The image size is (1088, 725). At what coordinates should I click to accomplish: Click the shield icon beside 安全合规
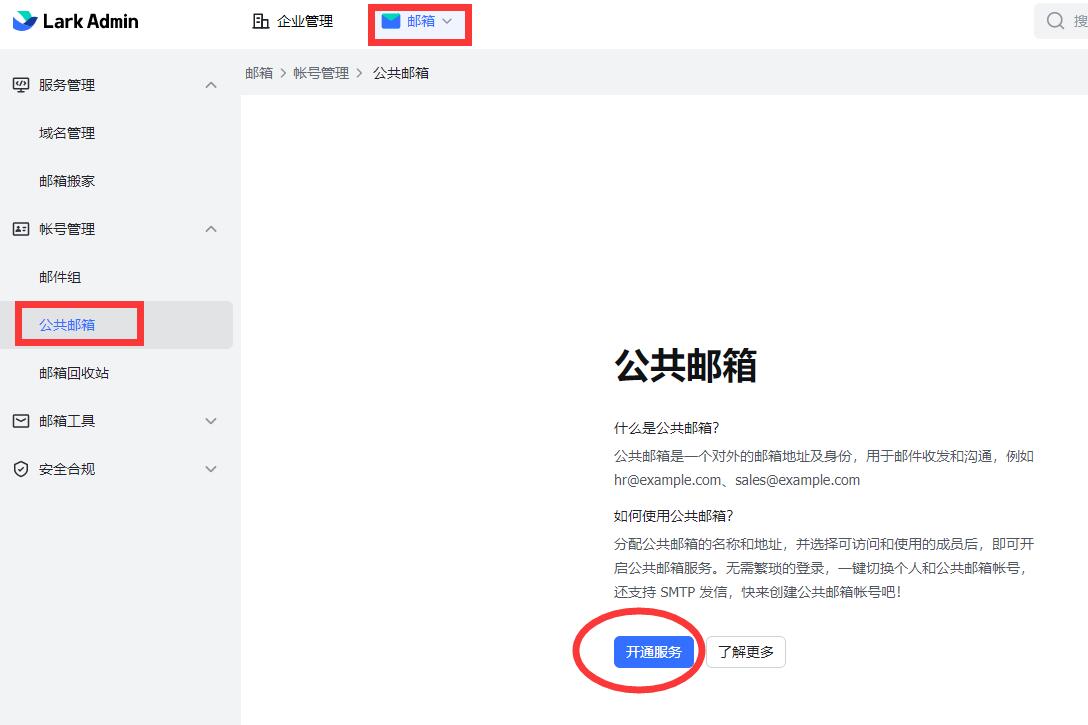coord(21,469)
